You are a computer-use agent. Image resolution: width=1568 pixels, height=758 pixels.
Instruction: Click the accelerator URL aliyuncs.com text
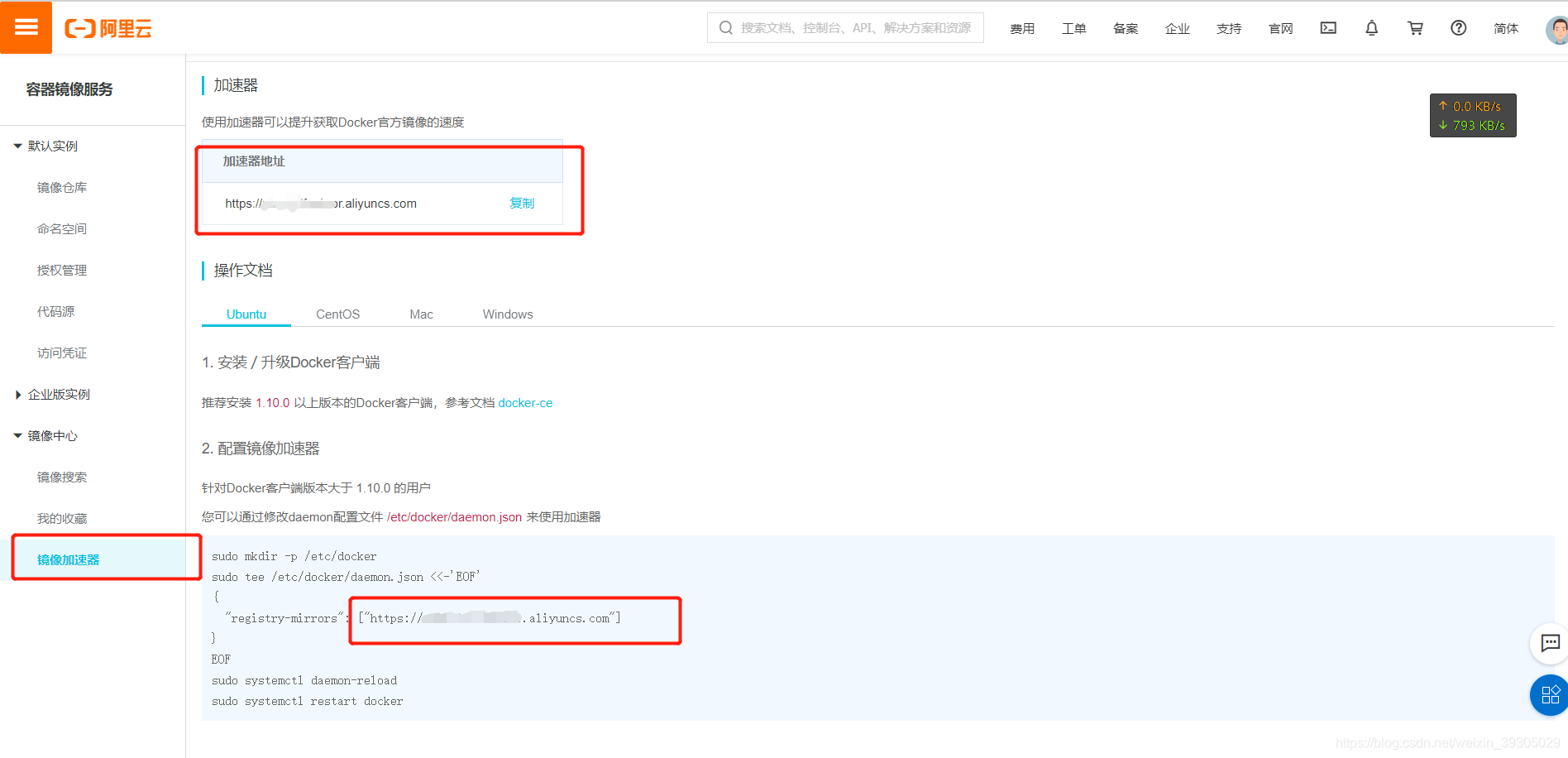point(321,204)
